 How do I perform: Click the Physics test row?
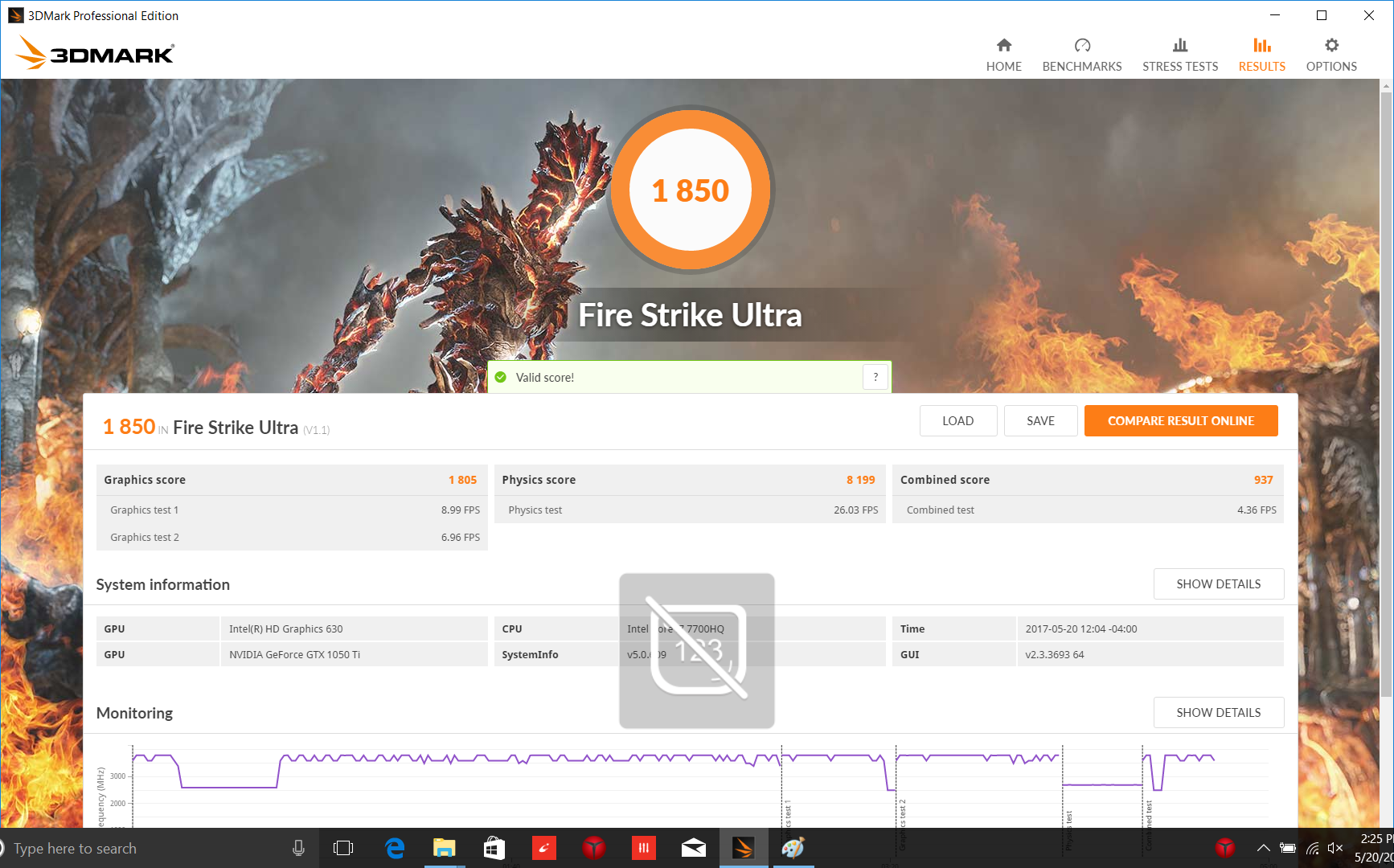click(690, 510)
